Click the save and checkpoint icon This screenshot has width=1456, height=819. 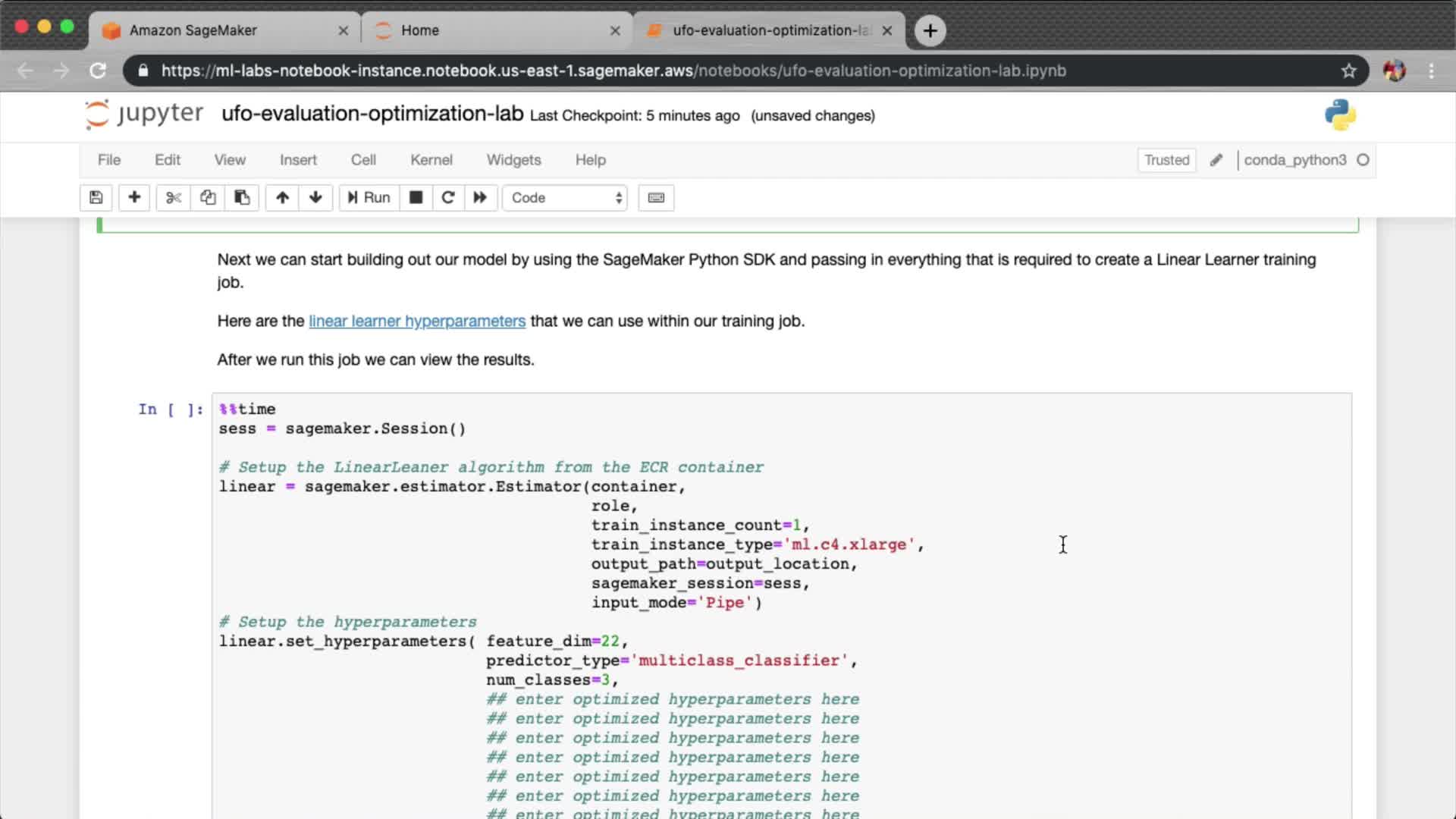[x=96, y=198]
